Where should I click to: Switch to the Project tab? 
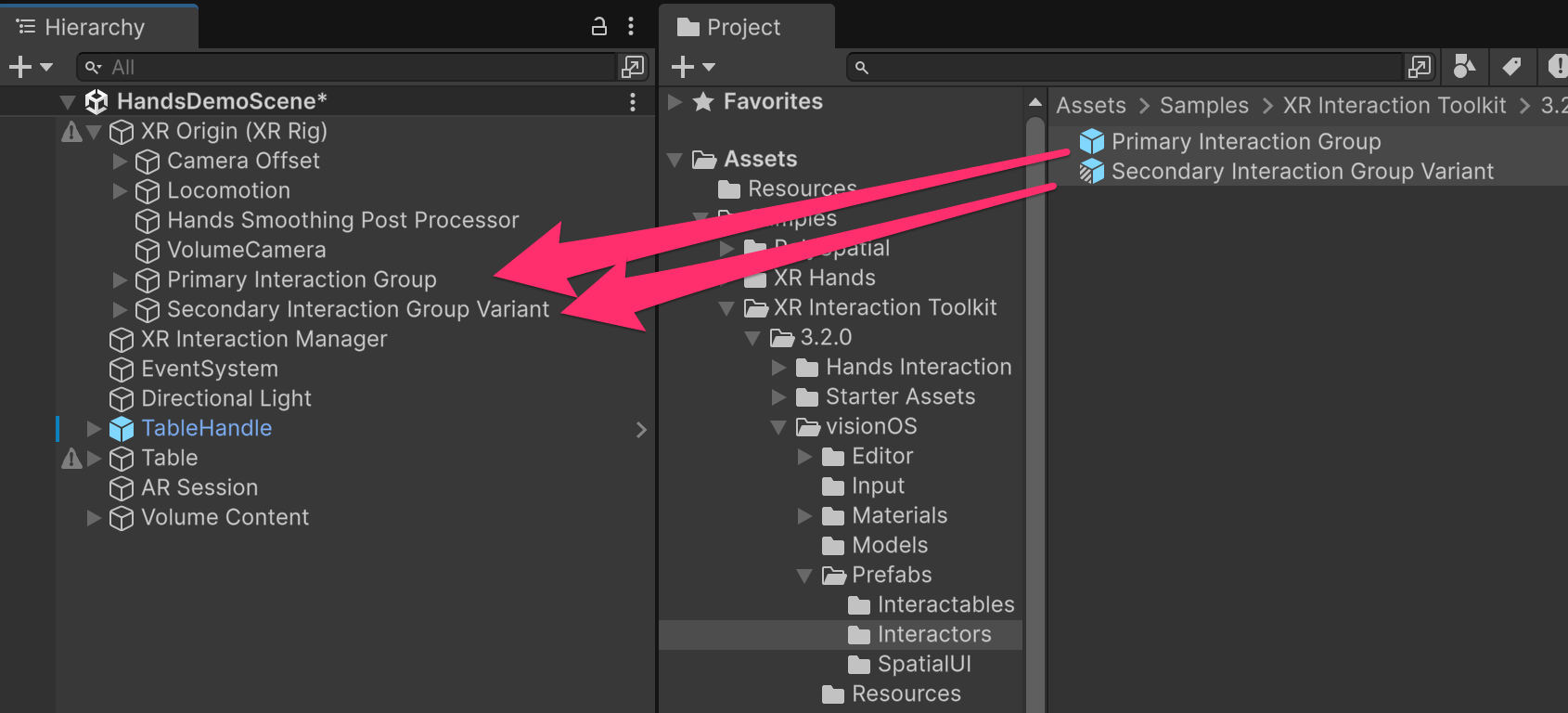tap(743, 27)
